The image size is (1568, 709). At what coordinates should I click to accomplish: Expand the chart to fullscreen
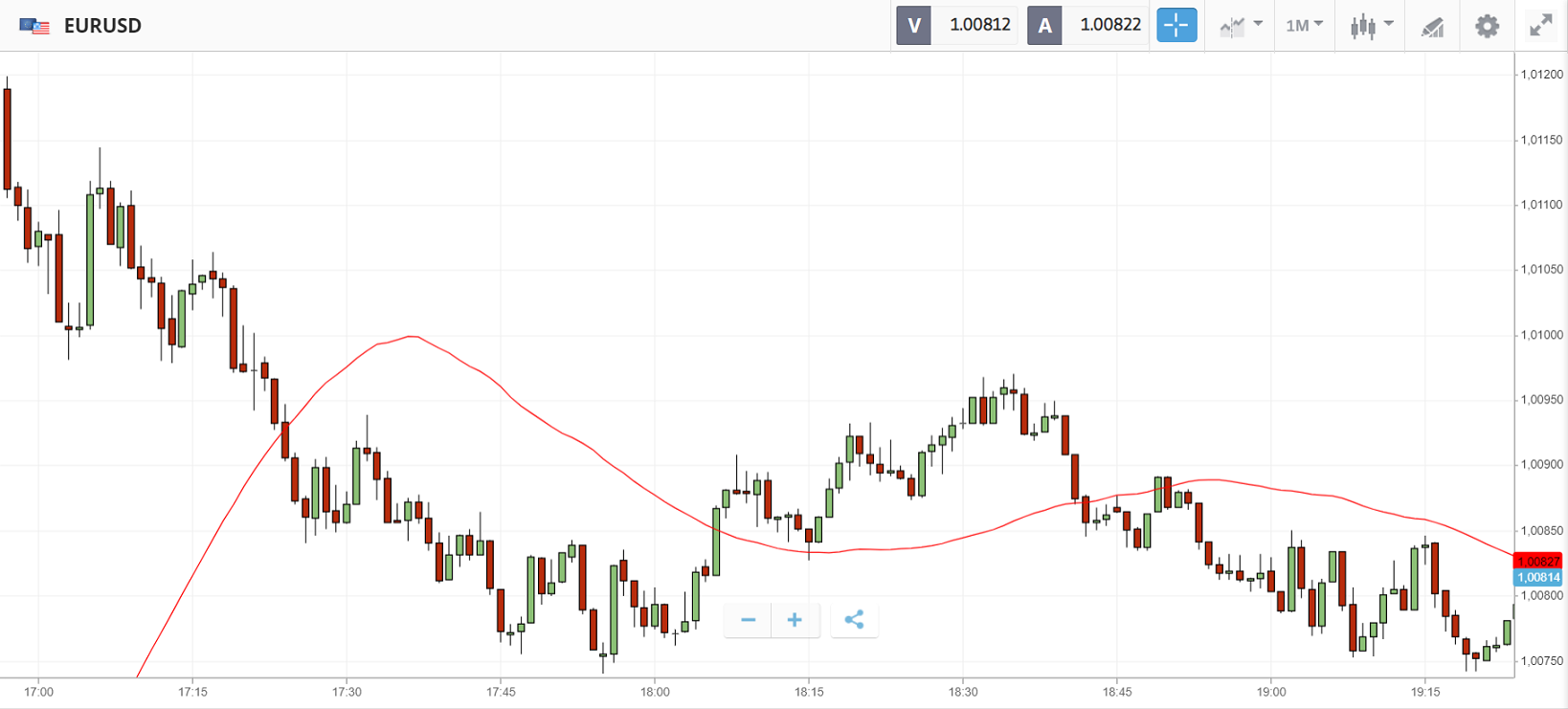(x=1540, y=26)
